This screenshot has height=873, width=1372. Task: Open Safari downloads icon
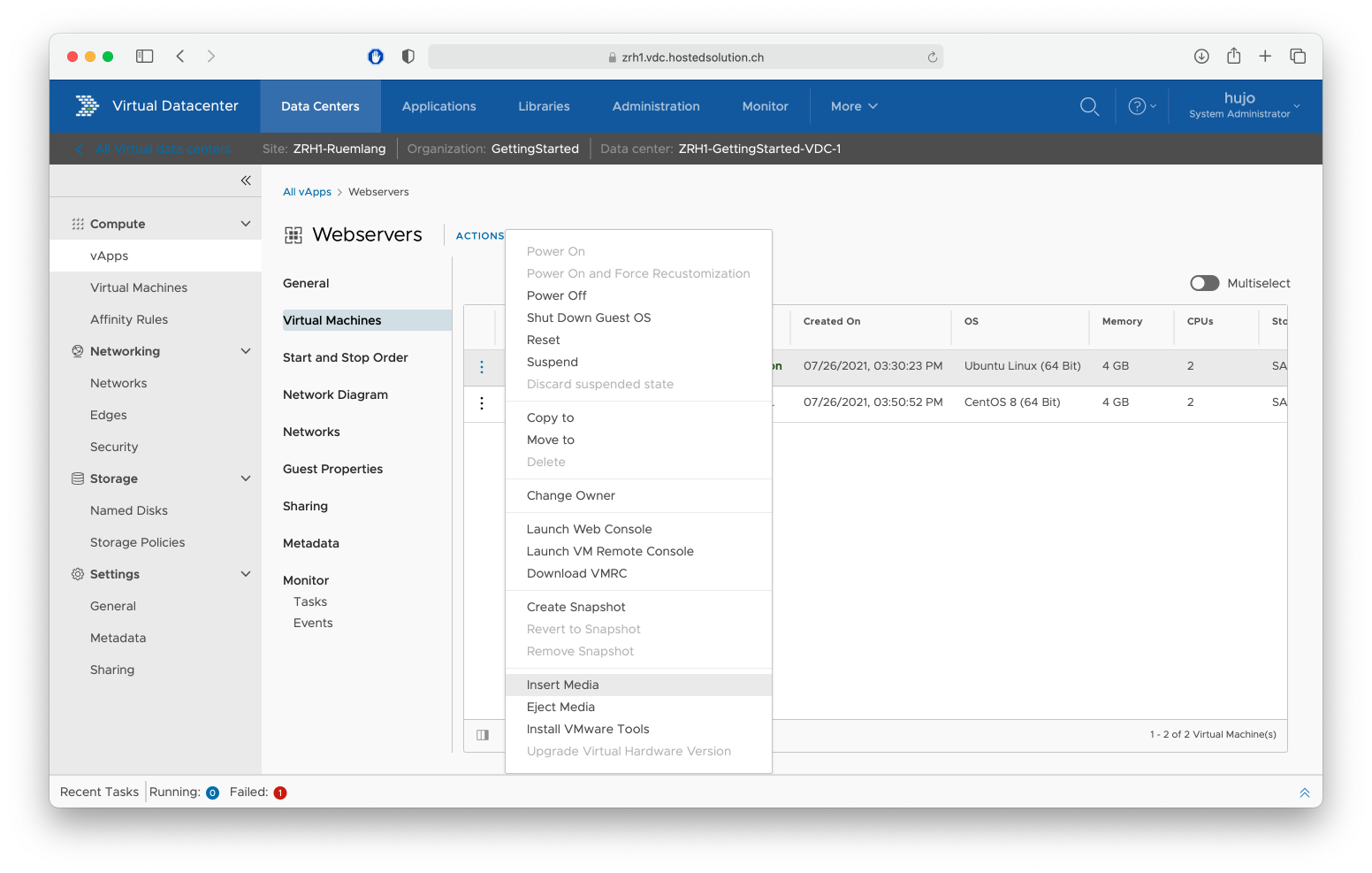[1201, 57]
